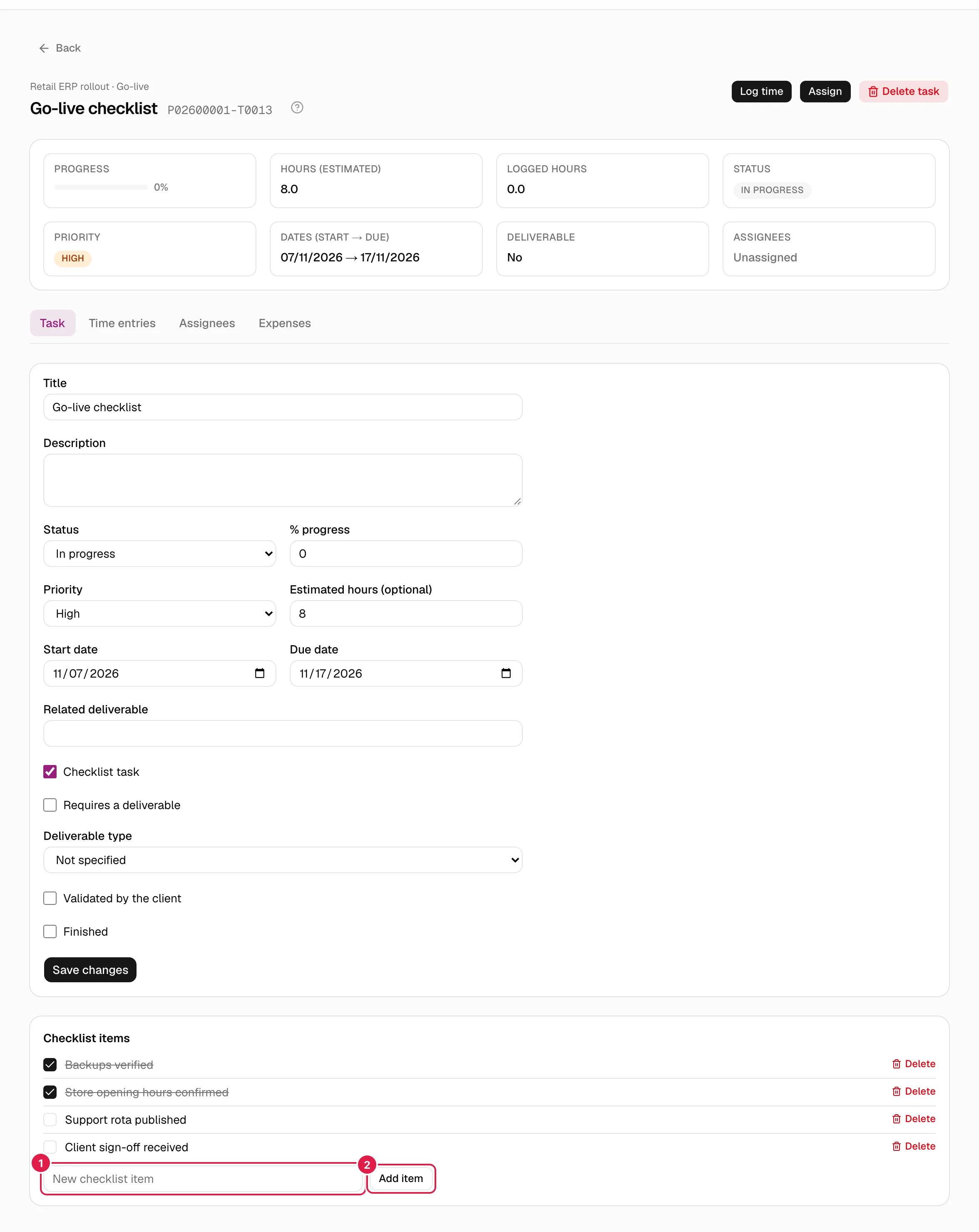Delete the Backups verified checklist item
979x1232 pixels.
913,1063
